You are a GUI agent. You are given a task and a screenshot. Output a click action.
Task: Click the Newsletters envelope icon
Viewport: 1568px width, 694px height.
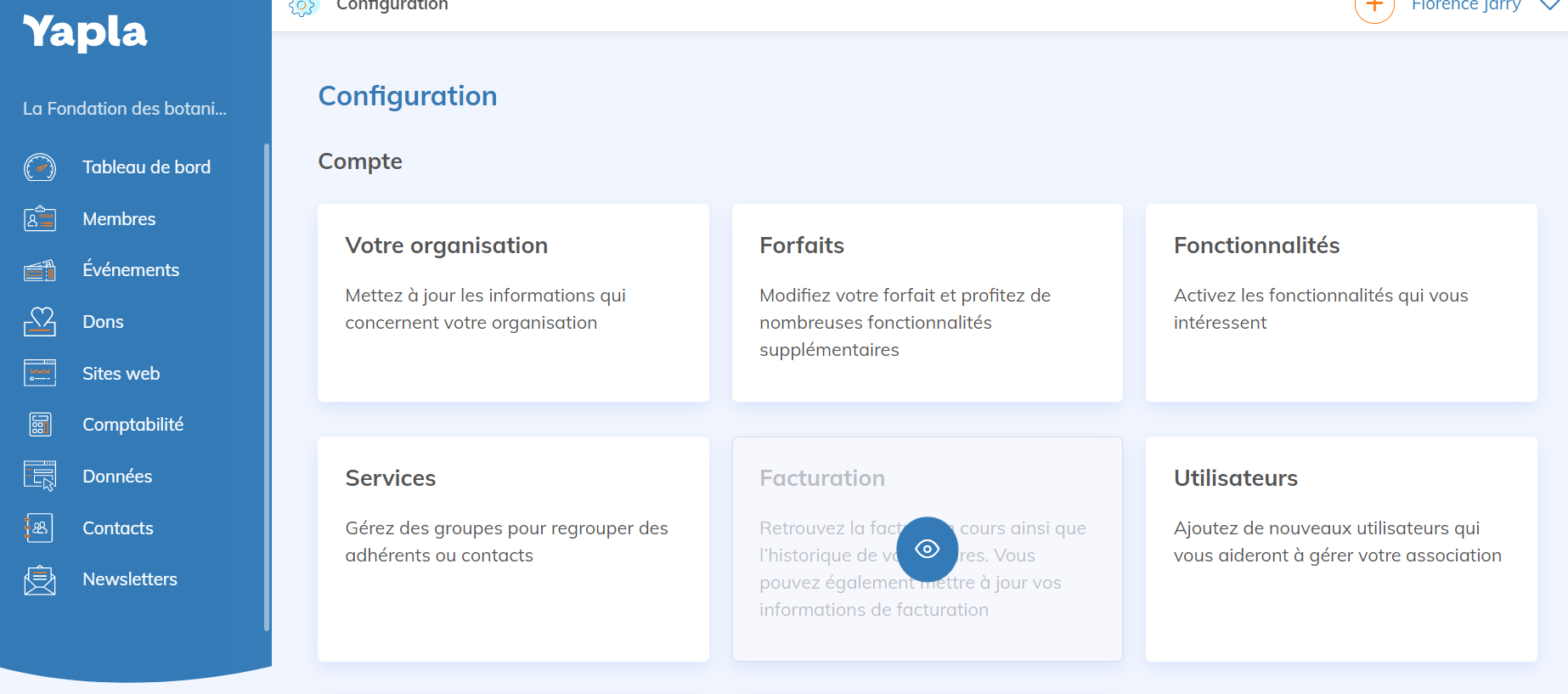(x=40, y=580)
